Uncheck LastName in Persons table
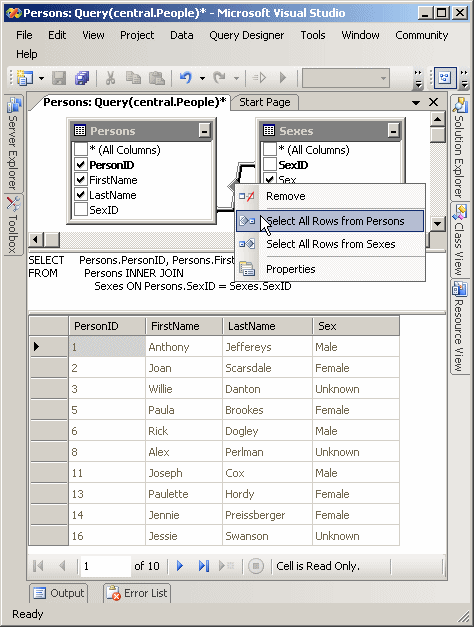 (x=81, y=195)
